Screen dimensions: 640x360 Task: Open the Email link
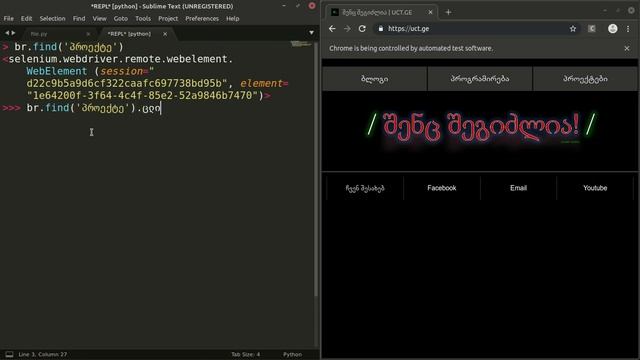[x=518, y=188]
